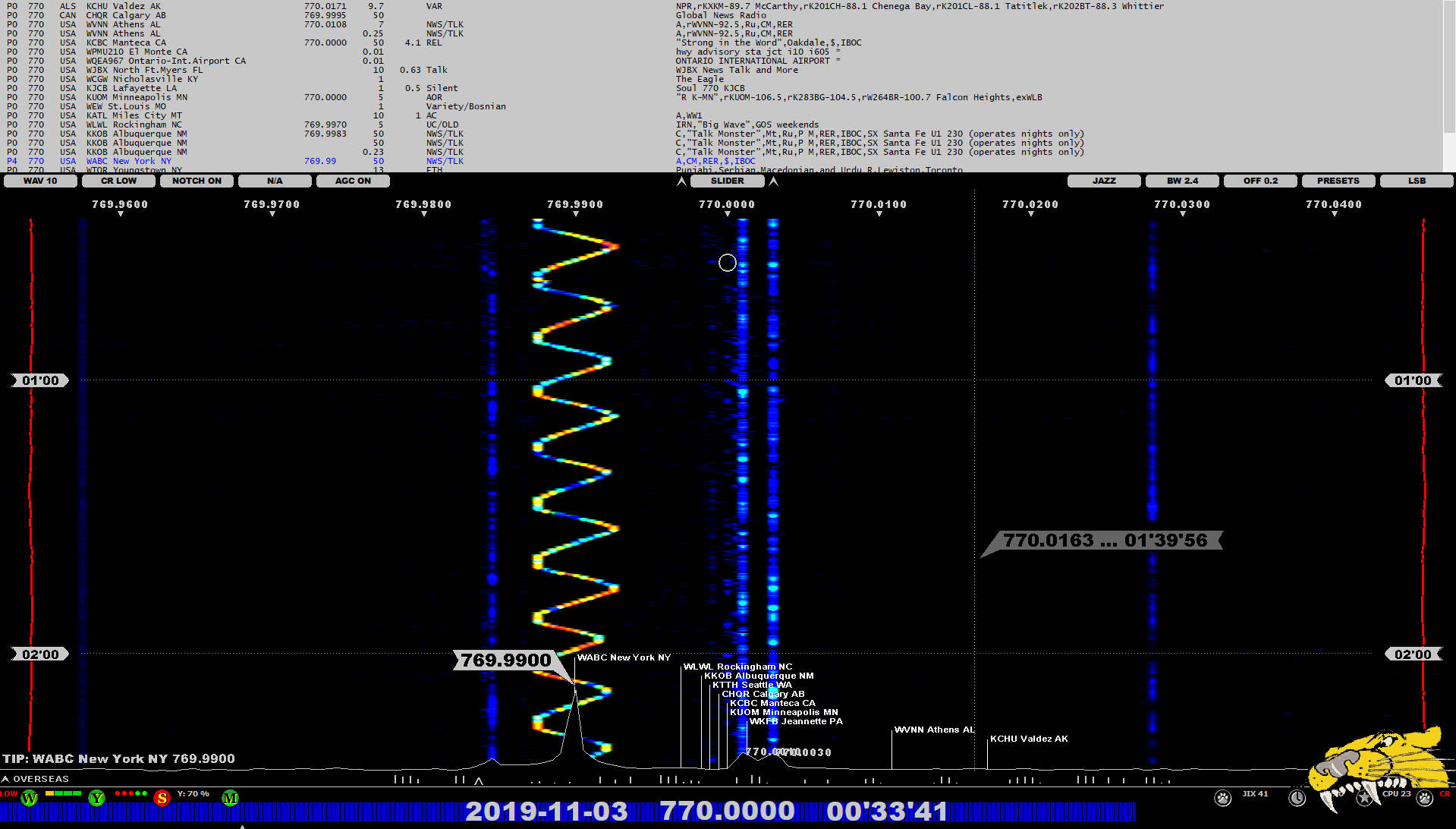This screenshot has width=1456, height=829.
Task: Click the green M round icon
Action: click(230, 798)
